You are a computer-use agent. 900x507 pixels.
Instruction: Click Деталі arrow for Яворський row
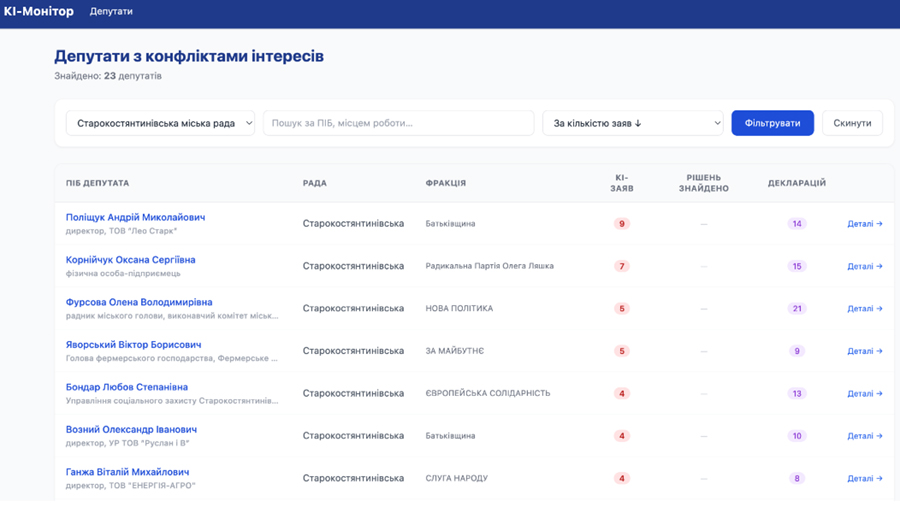pyautogui.click(x=865, y=351)
